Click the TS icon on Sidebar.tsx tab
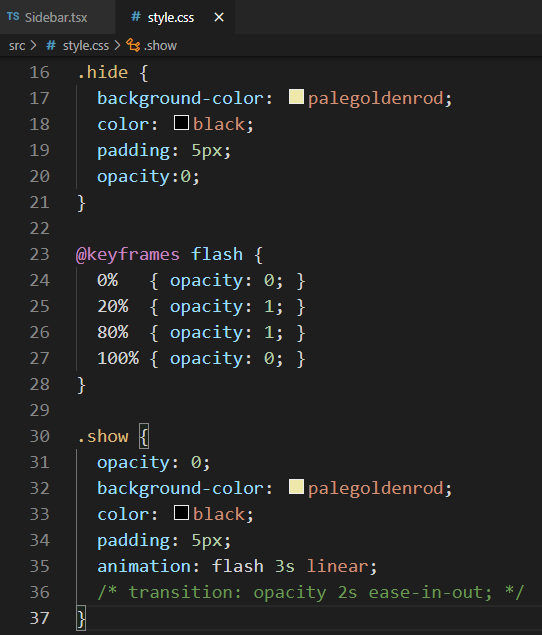This screenshot has width=542, height=635. coord(13,17)
